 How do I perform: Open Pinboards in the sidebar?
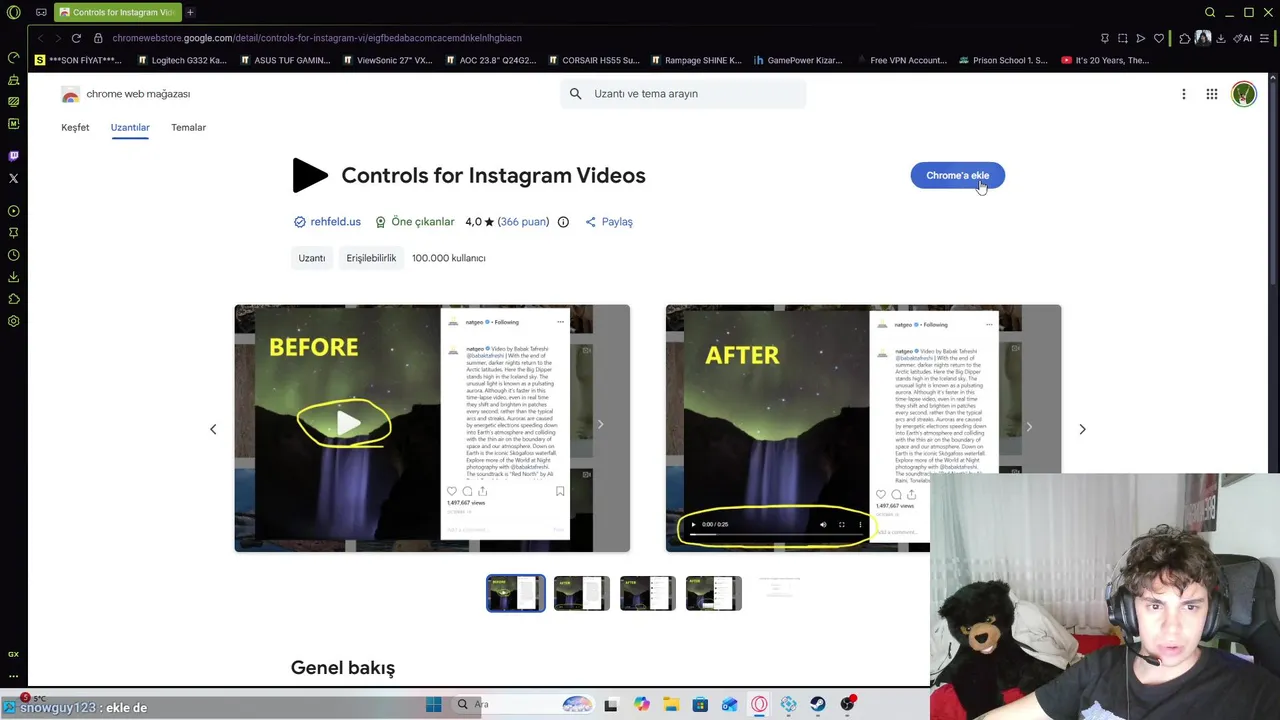13,233
